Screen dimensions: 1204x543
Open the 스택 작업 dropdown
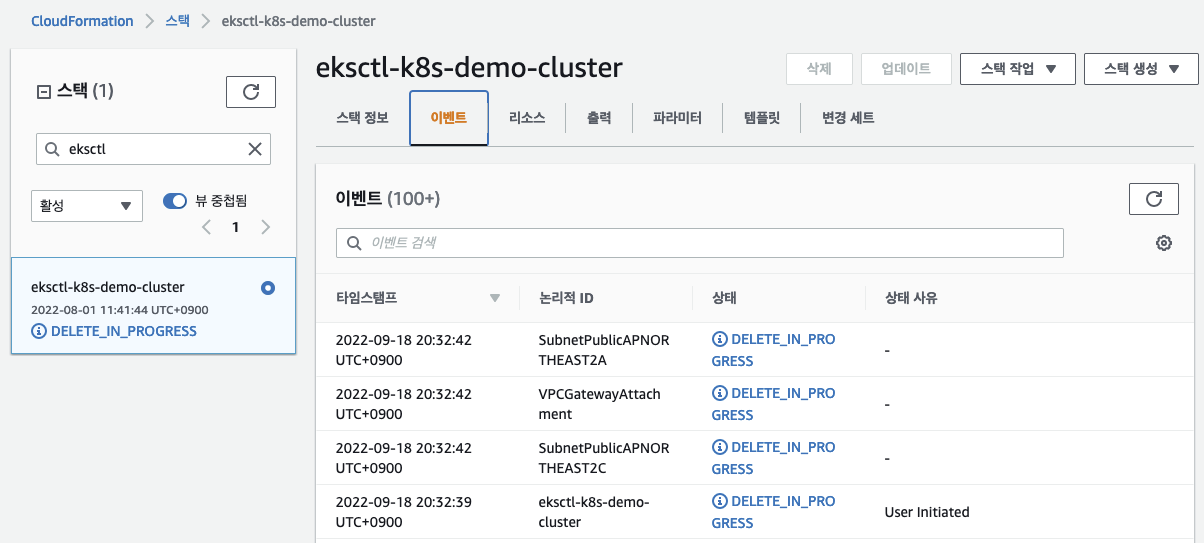pos(1018,69)
